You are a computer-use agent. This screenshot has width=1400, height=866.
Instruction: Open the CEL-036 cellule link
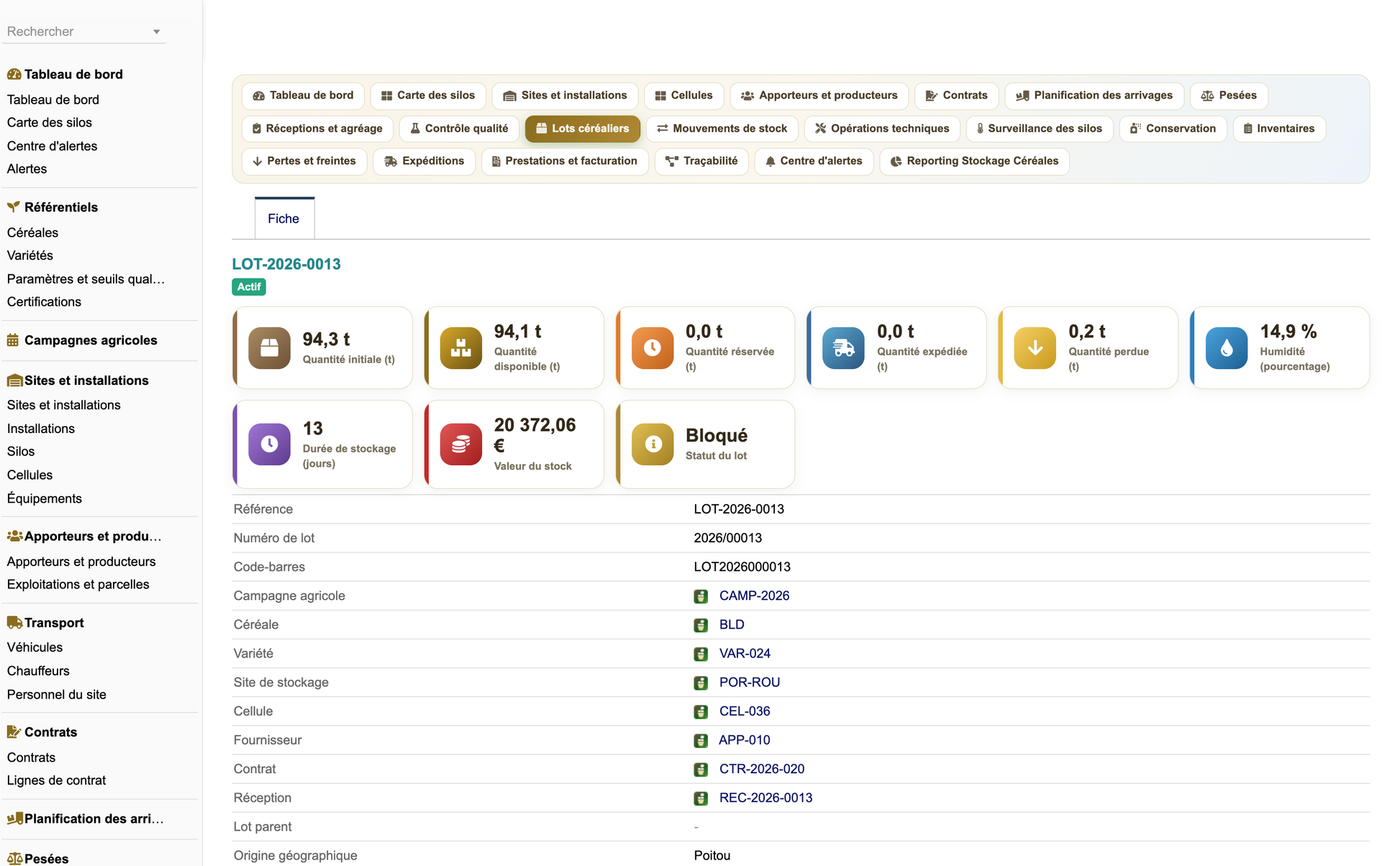click(x=745, y=711)
